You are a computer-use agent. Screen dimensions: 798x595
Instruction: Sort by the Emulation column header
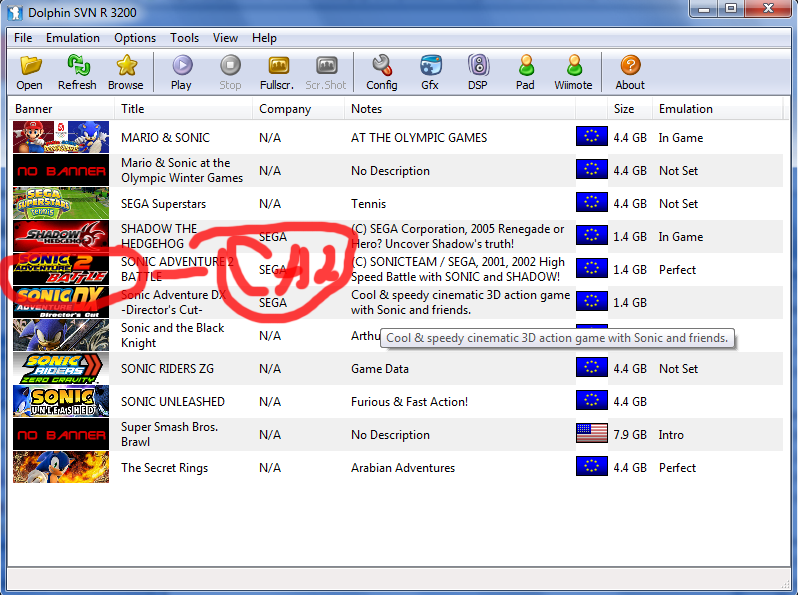pyautogui.click(x=717, y=109)
